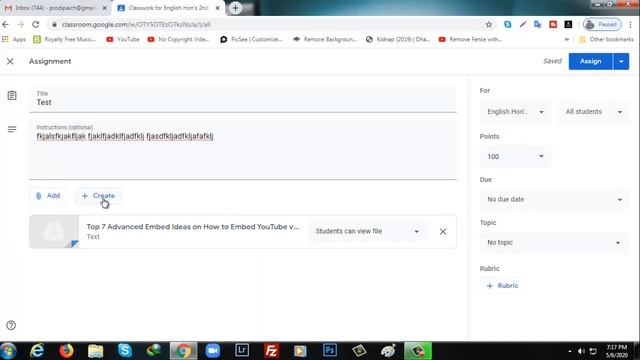
Task: Reload the current page
Action: [36, 24]
